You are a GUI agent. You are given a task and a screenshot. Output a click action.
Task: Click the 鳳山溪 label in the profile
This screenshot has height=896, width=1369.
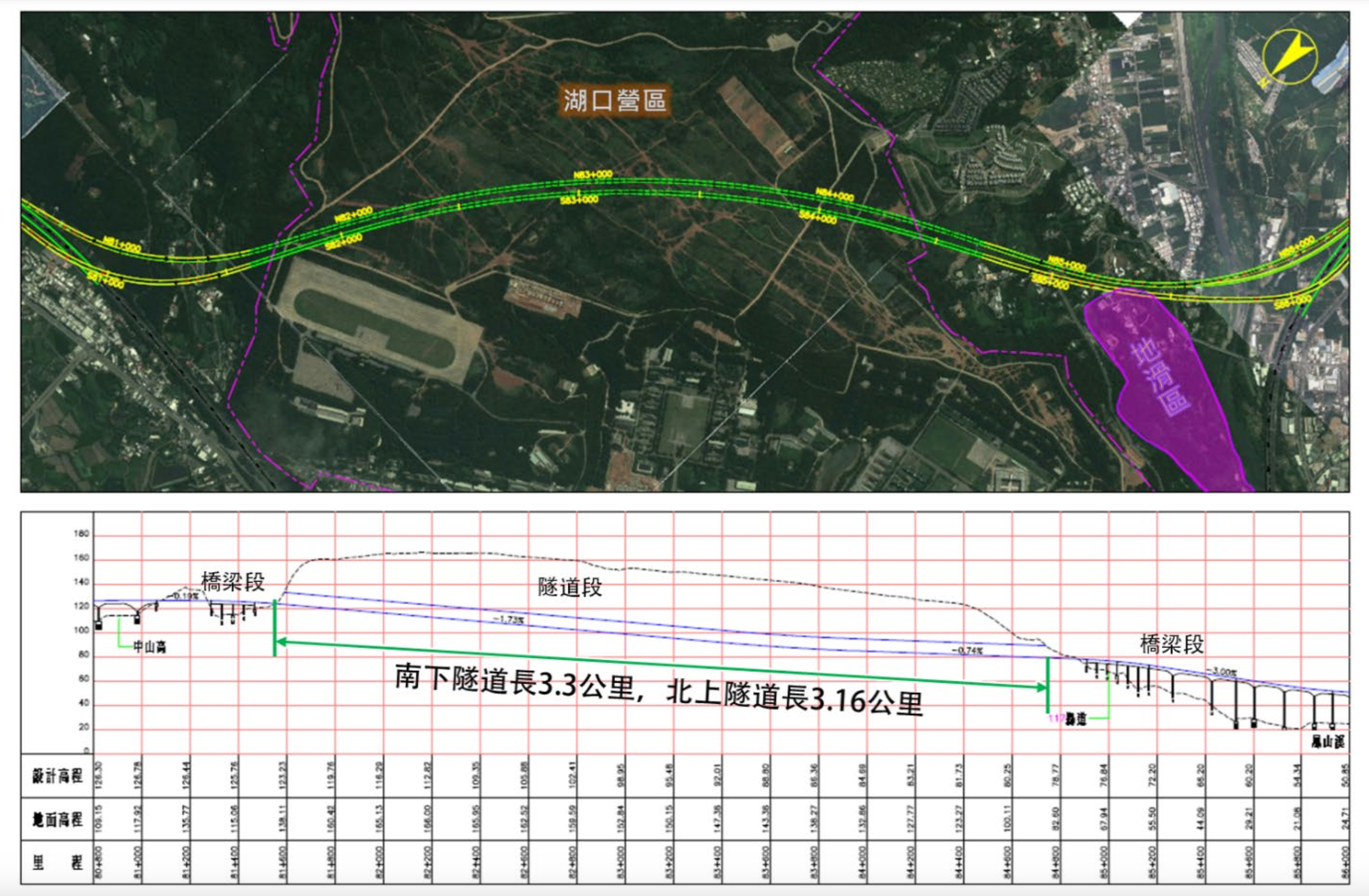1328,741
